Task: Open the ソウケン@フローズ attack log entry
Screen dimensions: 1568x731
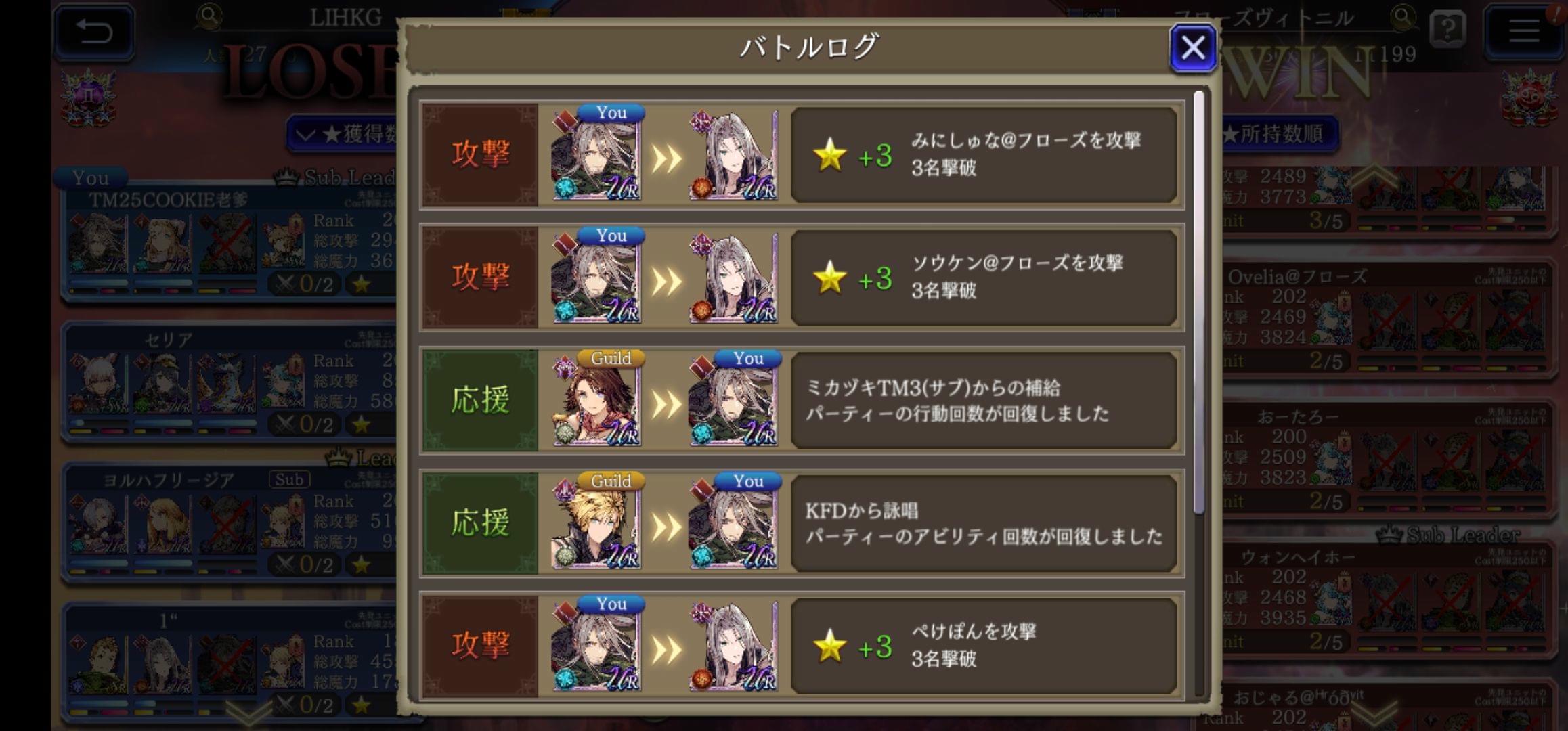Action: 802,278
